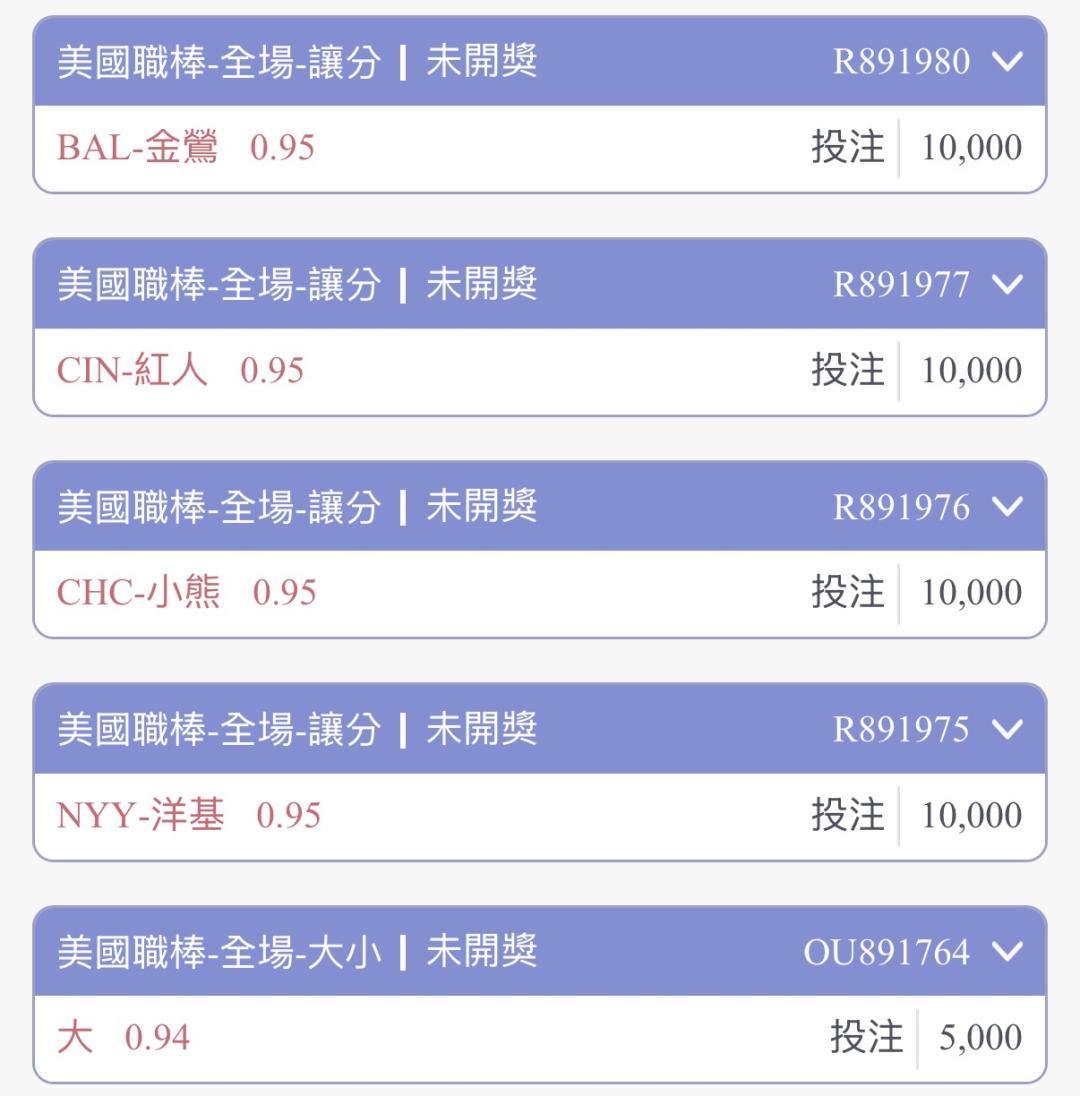1080x1096 pixels.
Task: Click the 10,000 stake on NYY-洋基 bet
Action: 971,816
